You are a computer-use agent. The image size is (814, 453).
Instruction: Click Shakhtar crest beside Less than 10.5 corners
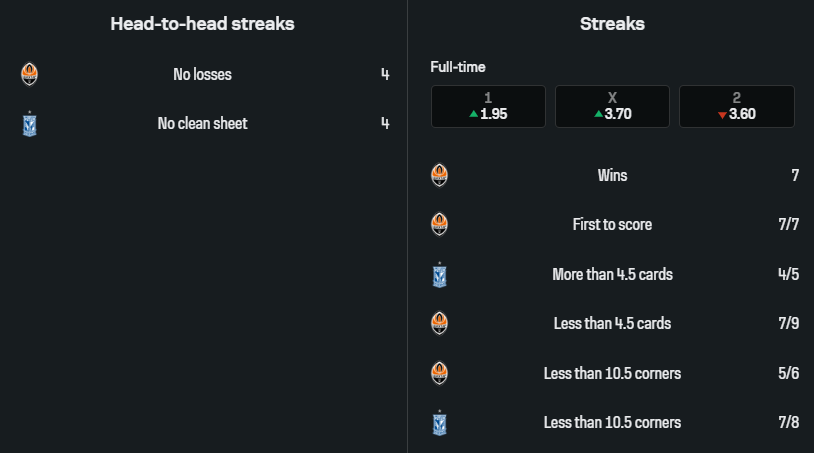[x=439, y=373]
